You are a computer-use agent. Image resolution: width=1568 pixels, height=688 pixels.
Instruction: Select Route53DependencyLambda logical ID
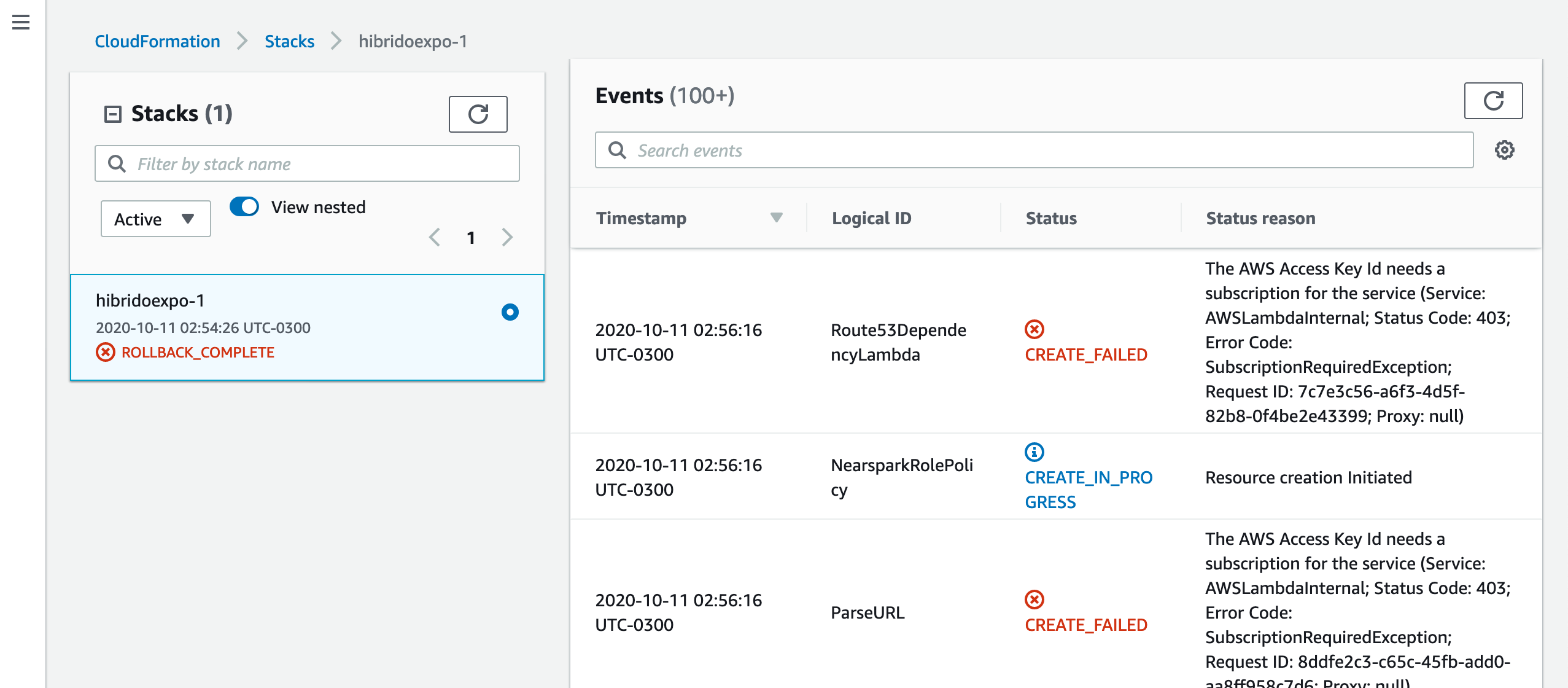[898, 342]
